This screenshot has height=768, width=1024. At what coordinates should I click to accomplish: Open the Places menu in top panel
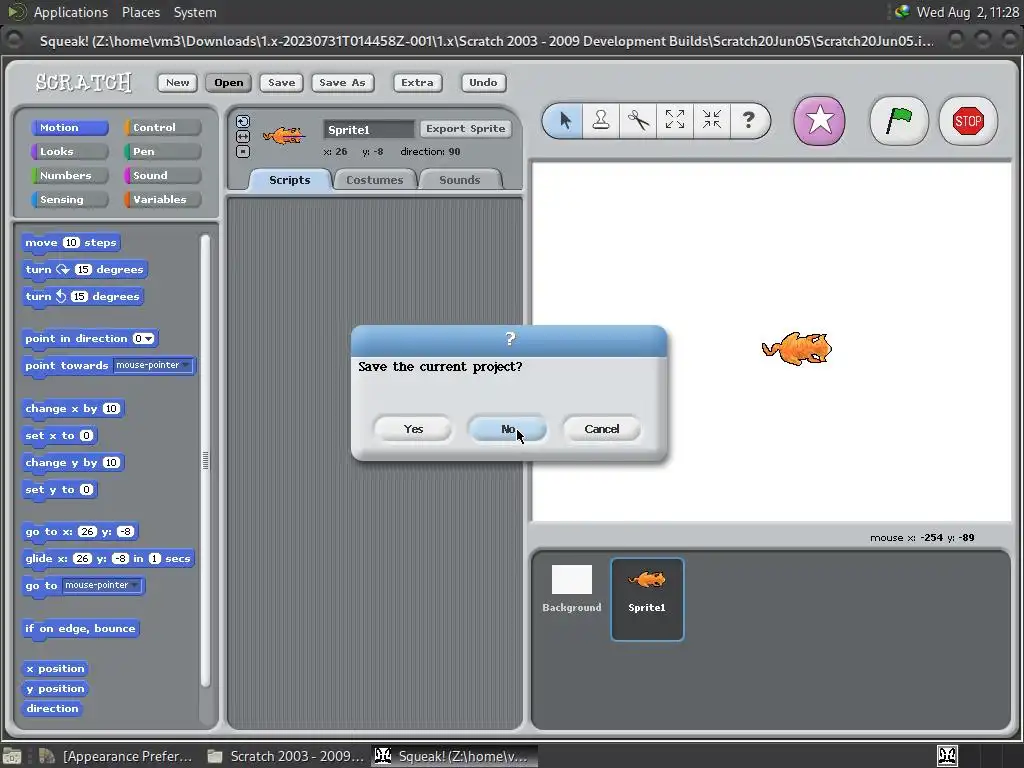point(140,12)
